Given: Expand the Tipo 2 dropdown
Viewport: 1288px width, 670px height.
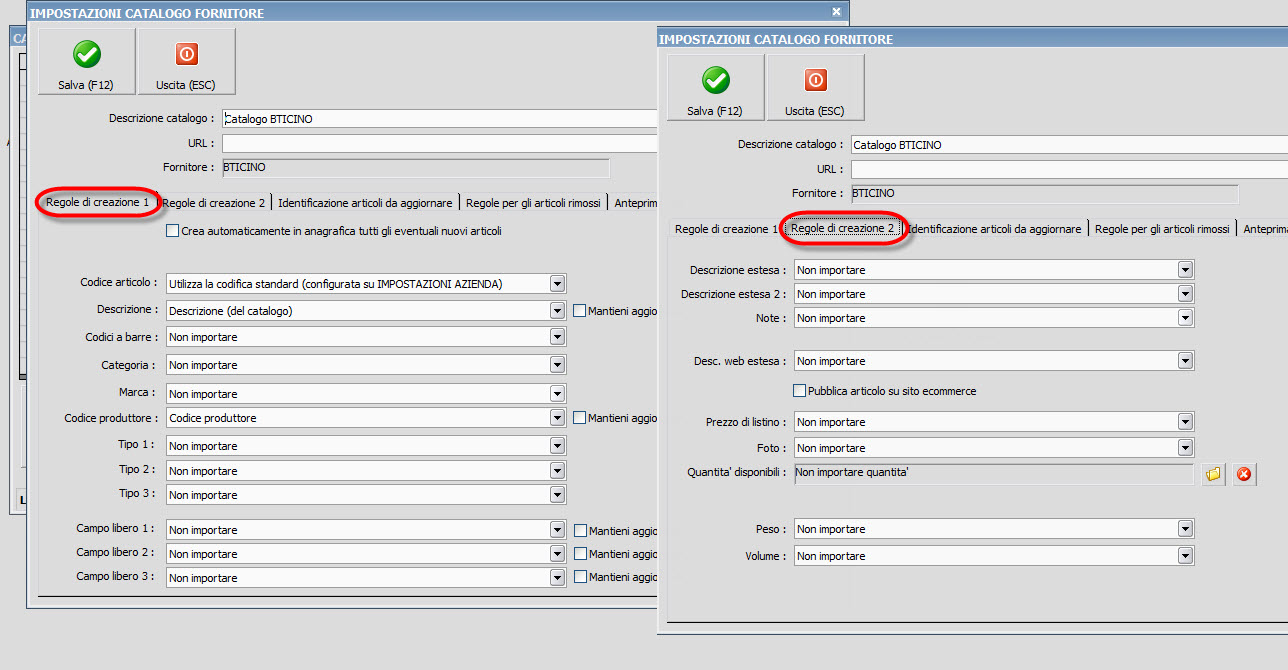Looking at the screenshot, I should pyautogui.click(x=558, y=471).
